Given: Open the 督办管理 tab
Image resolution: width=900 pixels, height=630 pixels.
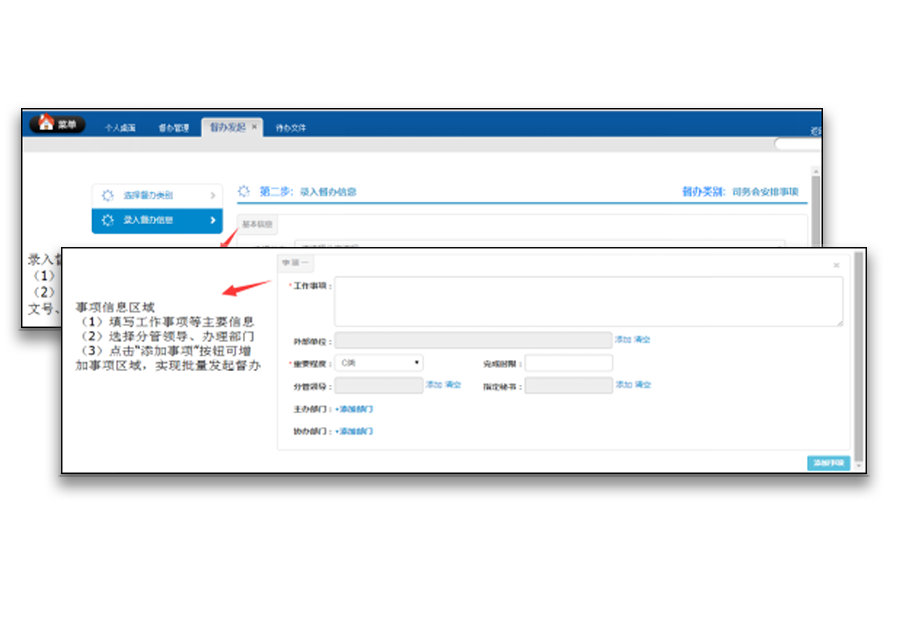Looking at the screenshot, I should click(173, 128).
